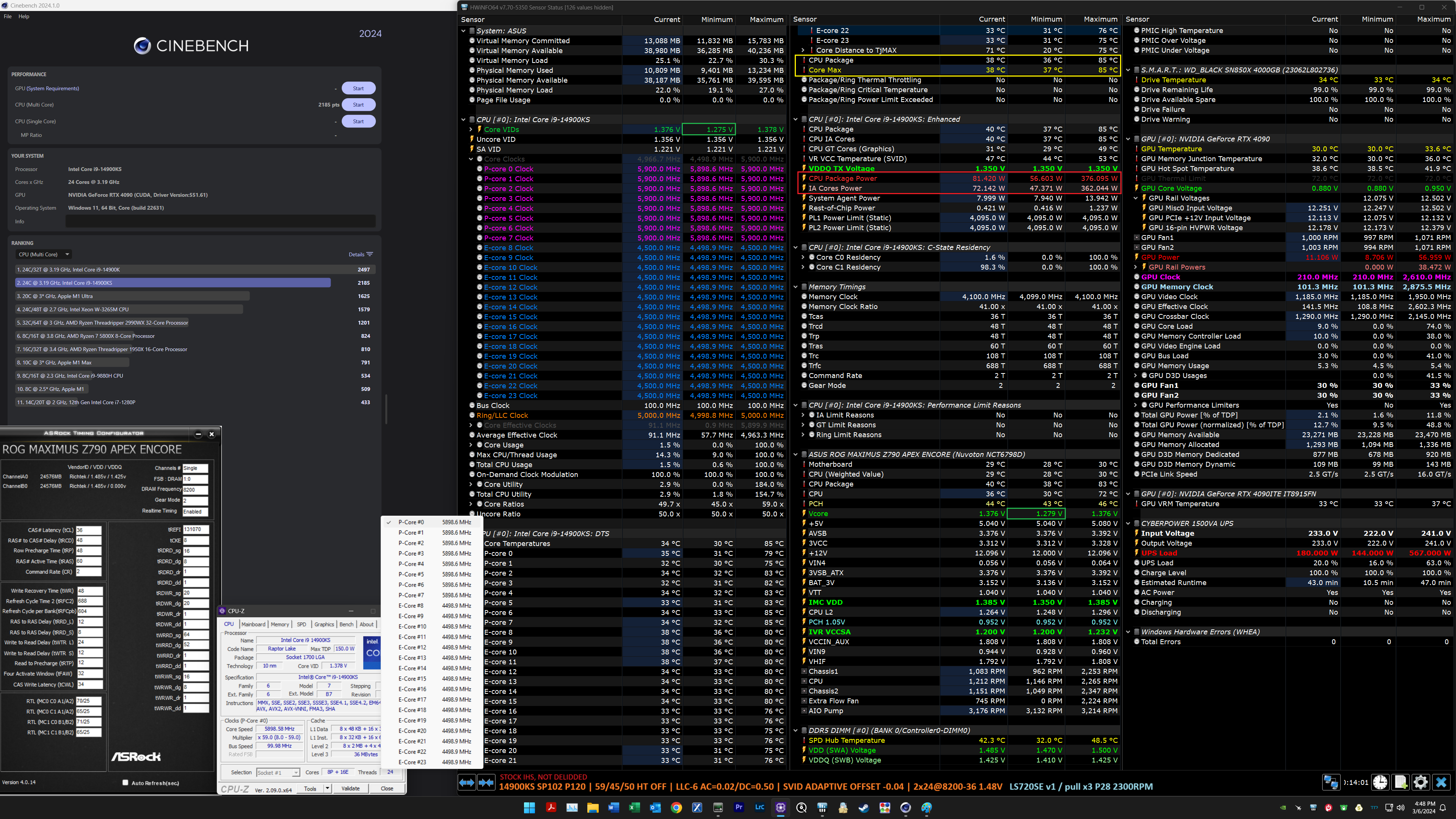Image resolution: width=1456 pixels, height=819 pixels.
Task: Enable Auto Refresh checkbox in Timing Configurator
Action: pos(126,782)
